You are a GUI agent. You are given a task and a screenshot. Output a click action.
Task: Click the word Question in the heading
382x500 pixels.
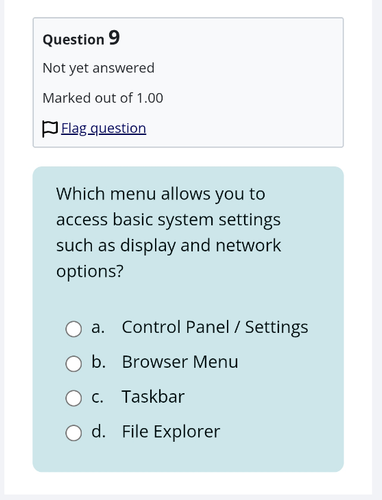(x=73, y=40)
